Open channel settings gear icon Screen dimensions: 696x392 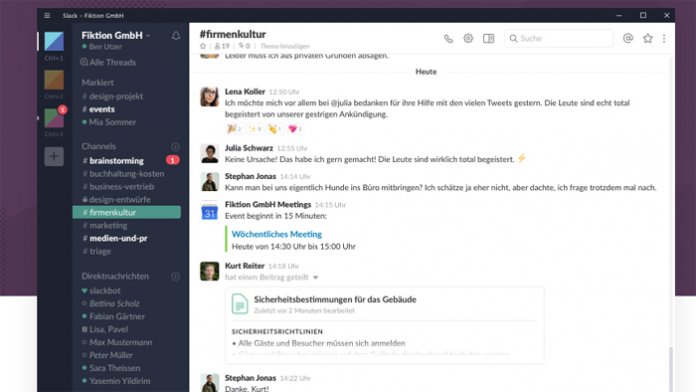tap(468, 38)
